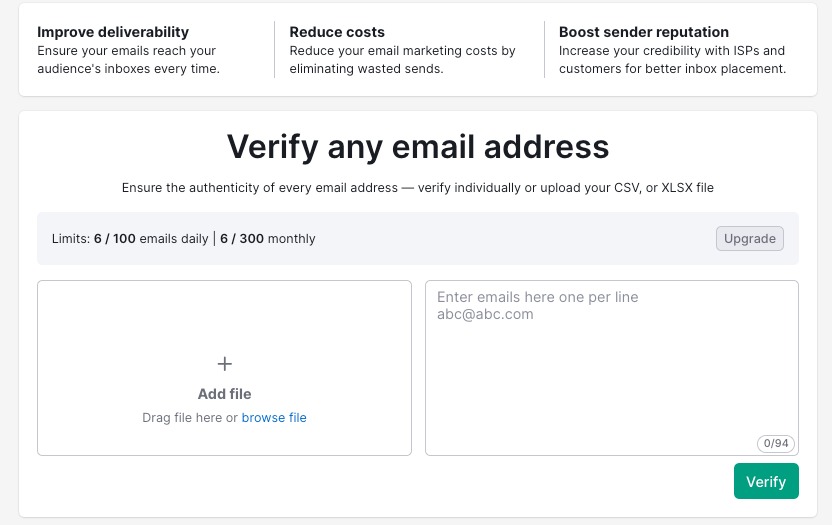The width and height of the screenshot is (832, 525).
Task: Select the Reduce costs heading
Action: (x=337, y=32)
